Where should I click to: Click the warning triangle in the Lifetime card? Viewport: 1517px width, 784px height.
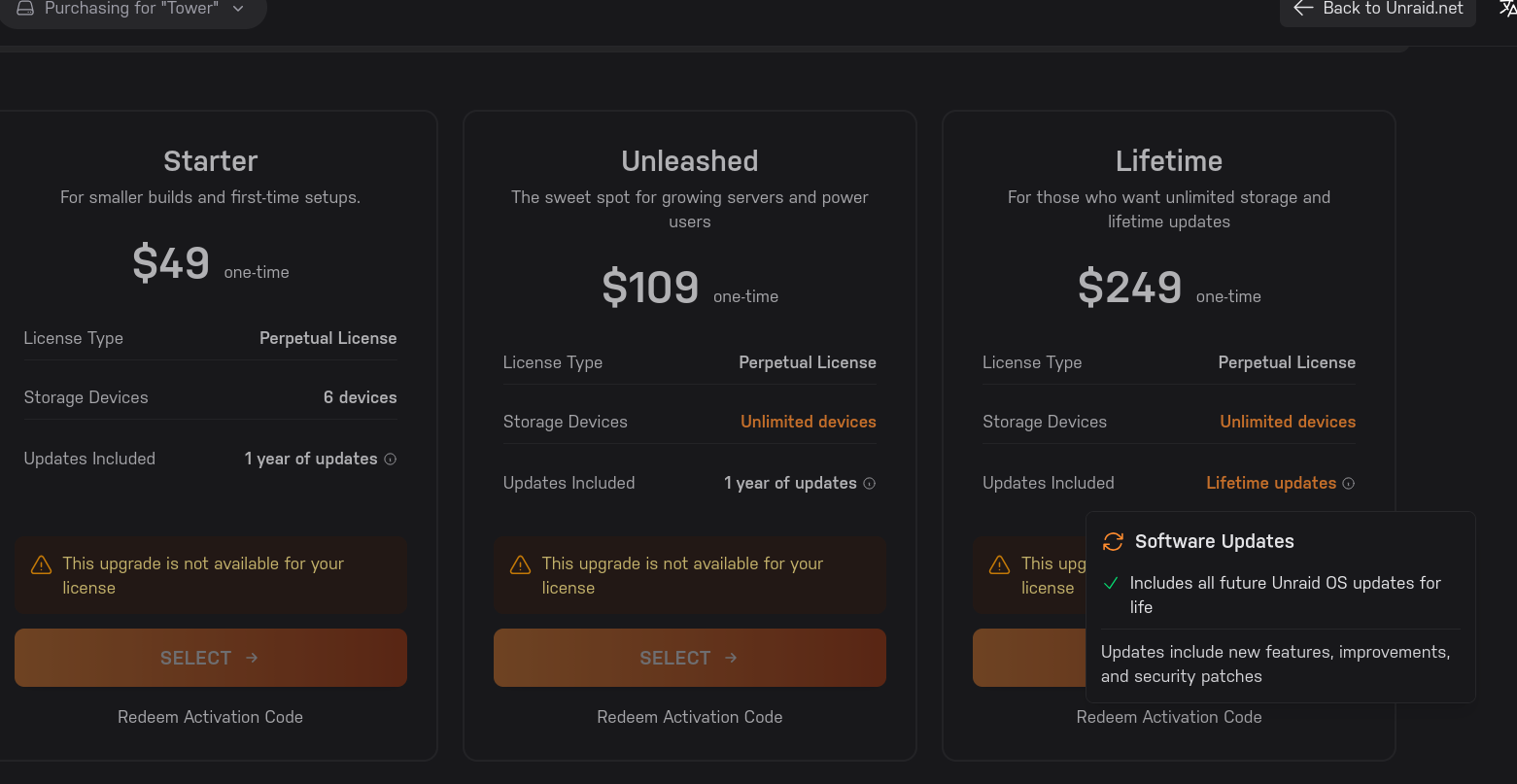point(999,564)
